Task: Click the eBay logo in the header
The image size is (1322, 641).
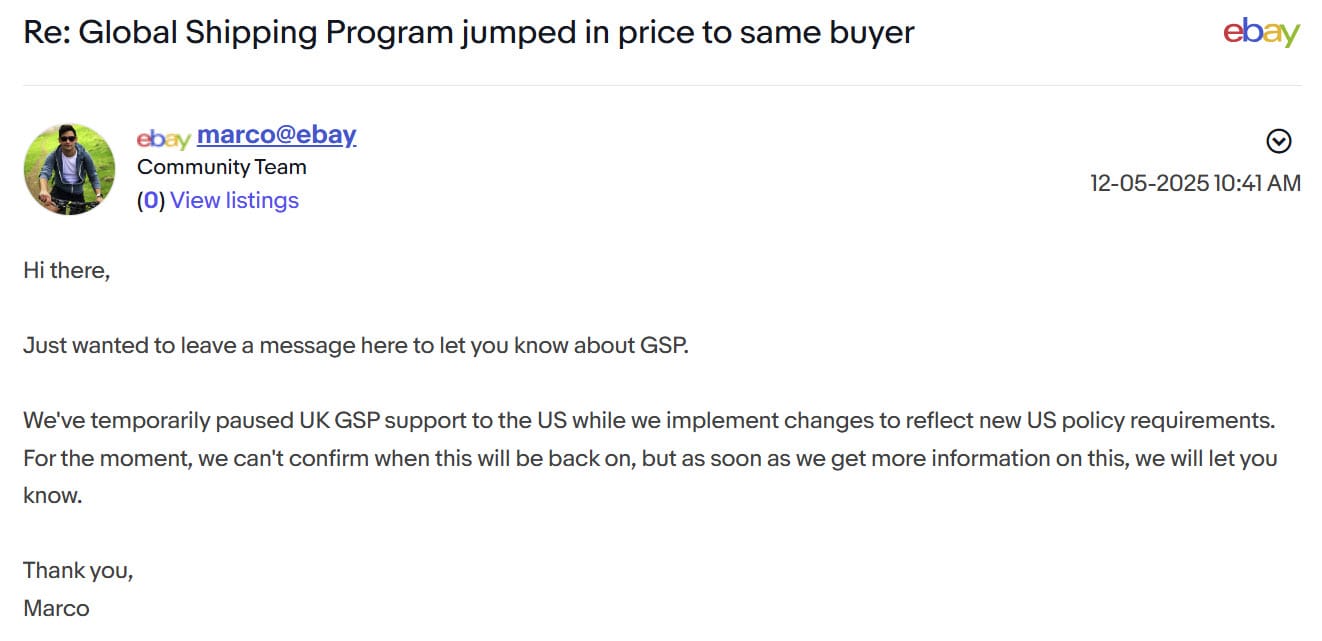Action: pos(1261,32)
